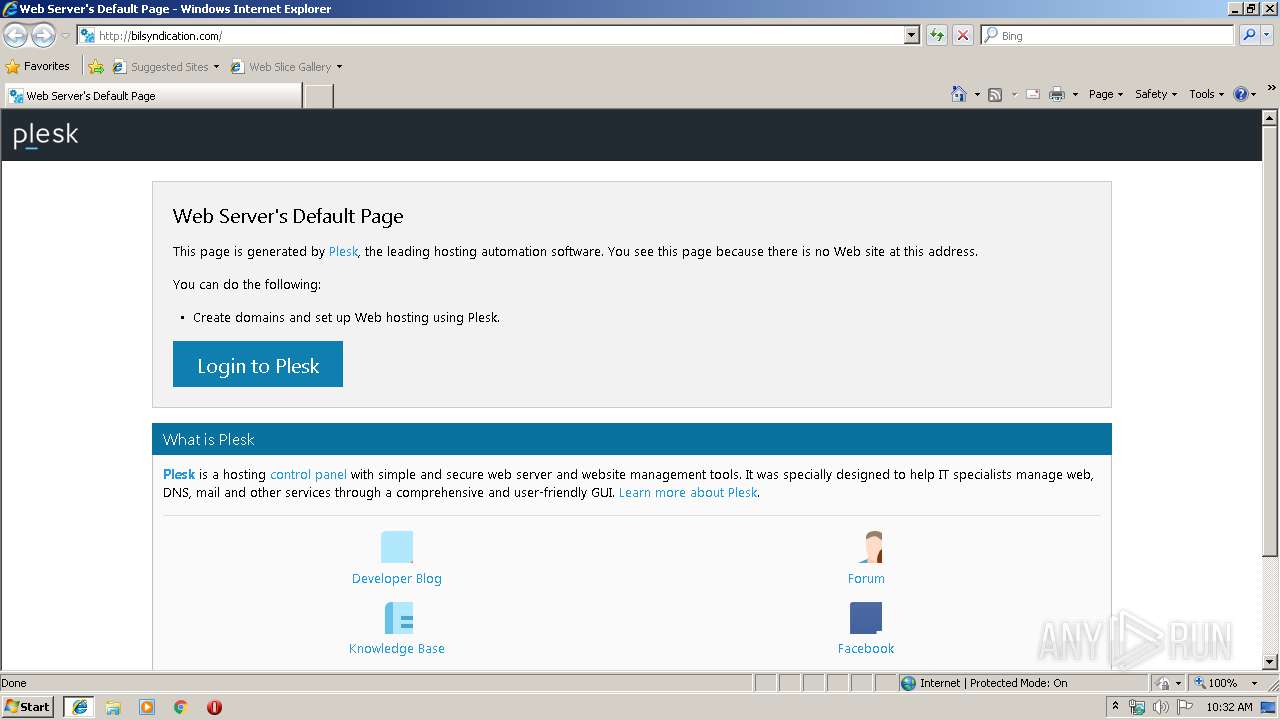Screen dimensions: 1280x720
Task: Click the Refresh page icon
Action: (937, 35)
